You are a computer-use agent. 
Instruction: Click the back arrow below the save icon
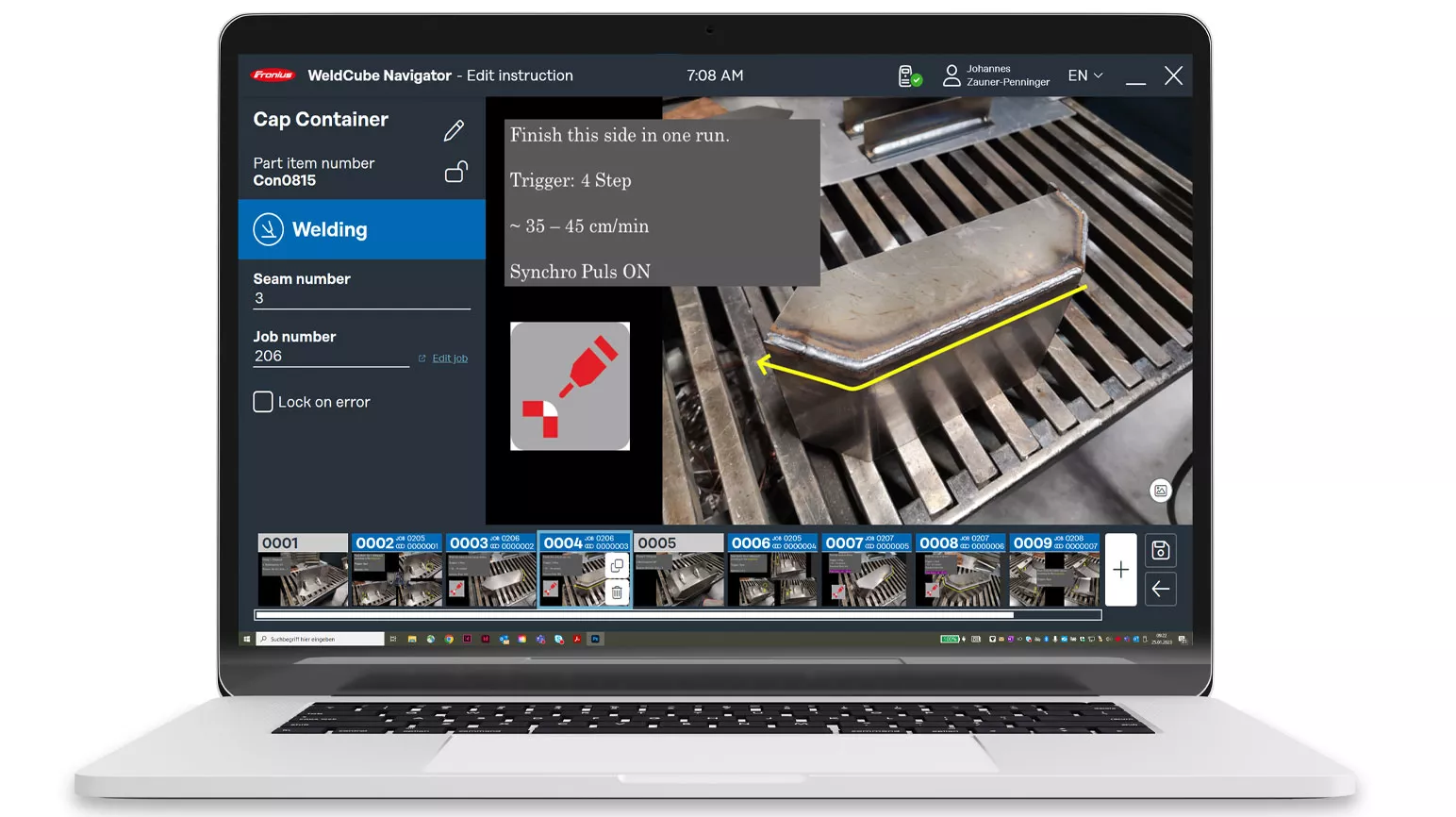point(1160,589)
